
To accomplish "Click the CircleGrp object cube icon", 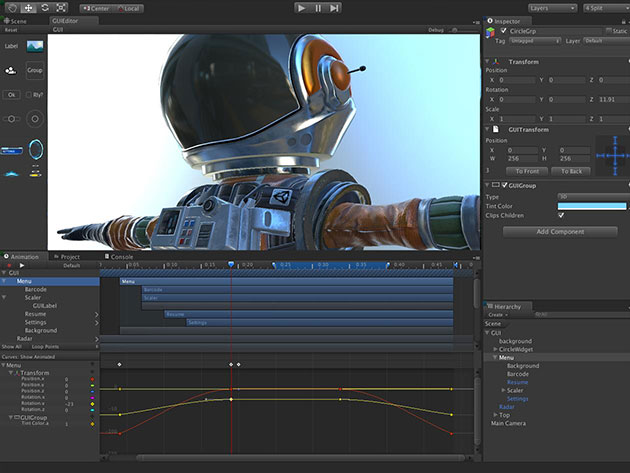I will click(x=490, y=32).
